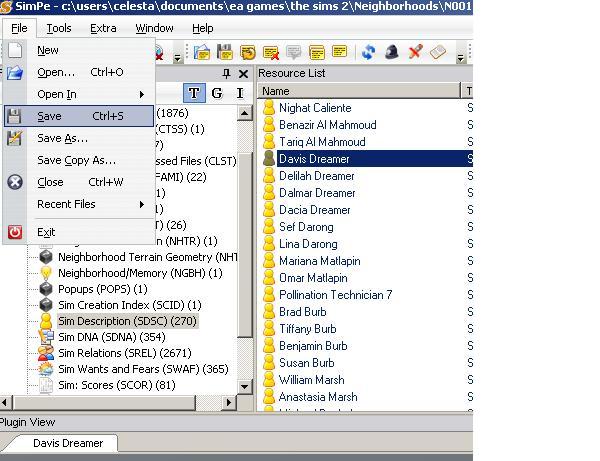Select Popups (POPS) (1) tree item
The width and height of the screenshot is (600, 461).
click(103, 289)
